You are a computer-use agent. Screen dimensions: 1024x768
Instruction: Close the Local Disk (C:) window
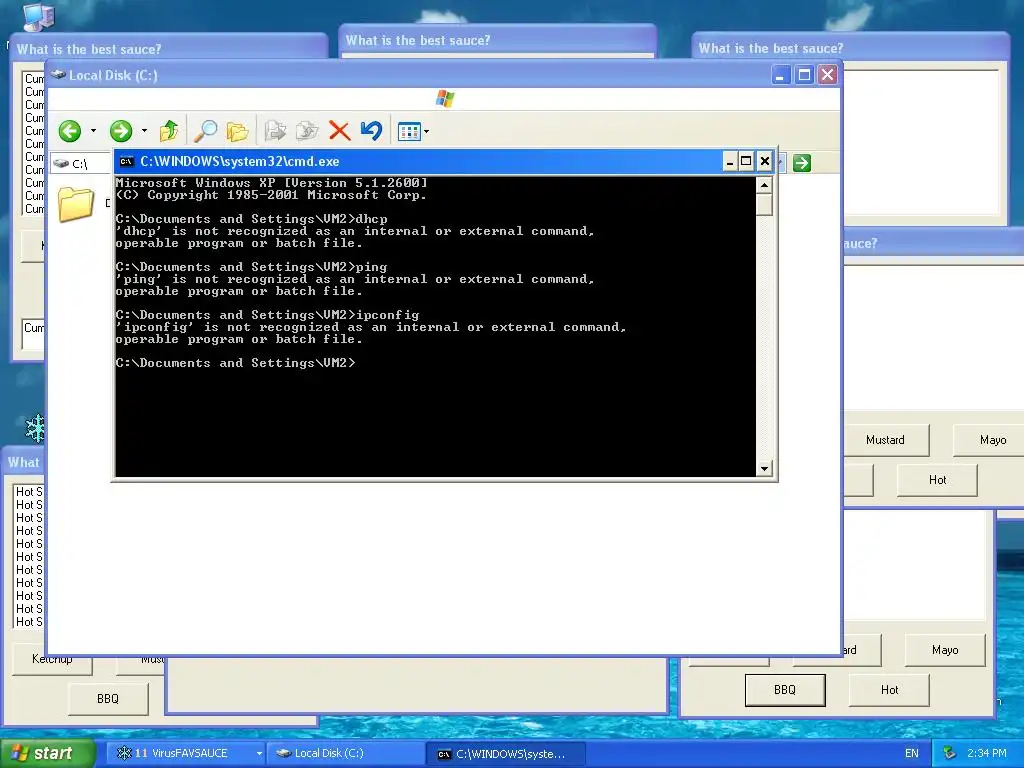click(827, 75)
